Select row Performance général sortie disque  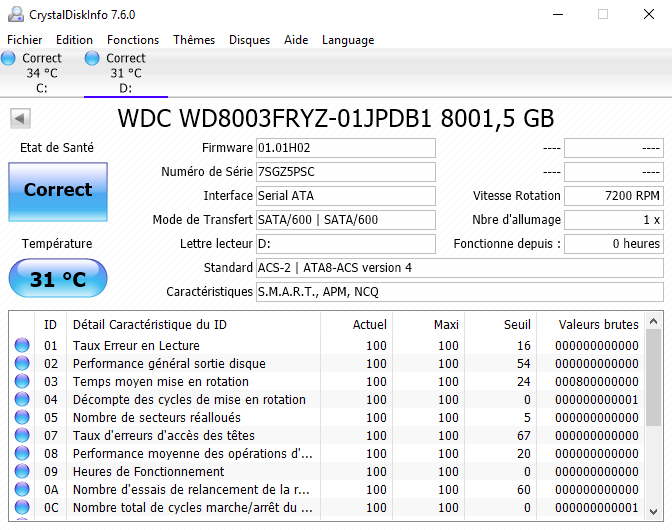[327, 363]
